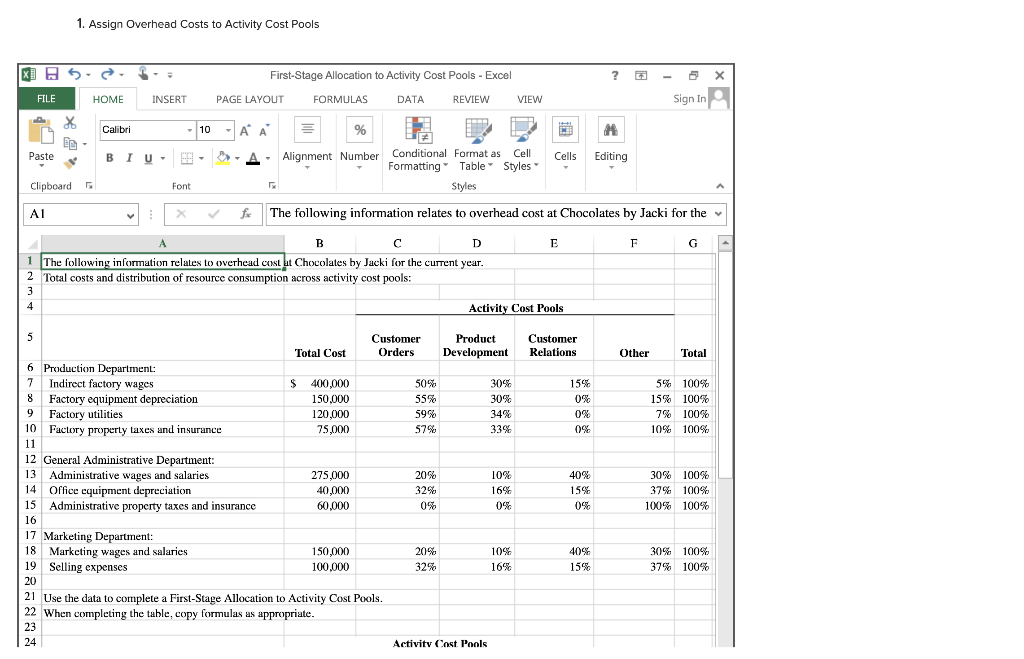The height and width of the screenshot is (659, 1024).
Task: Click account avatar next to Sign In
Action: click(718, 99)
